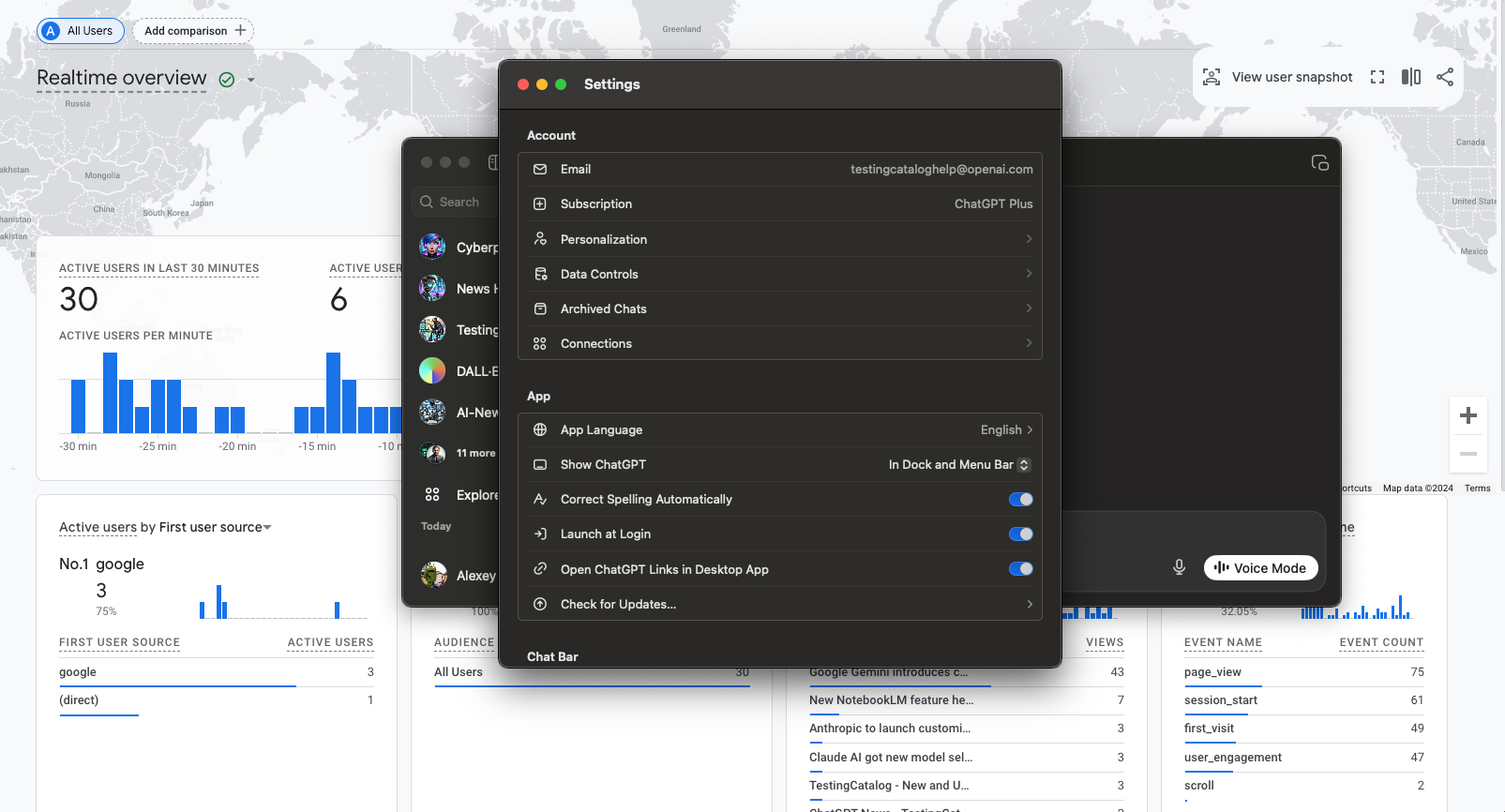Click the session_start event row
Image resolution: width=1505 pixels, height=812 pixels.
(1304, 700)
